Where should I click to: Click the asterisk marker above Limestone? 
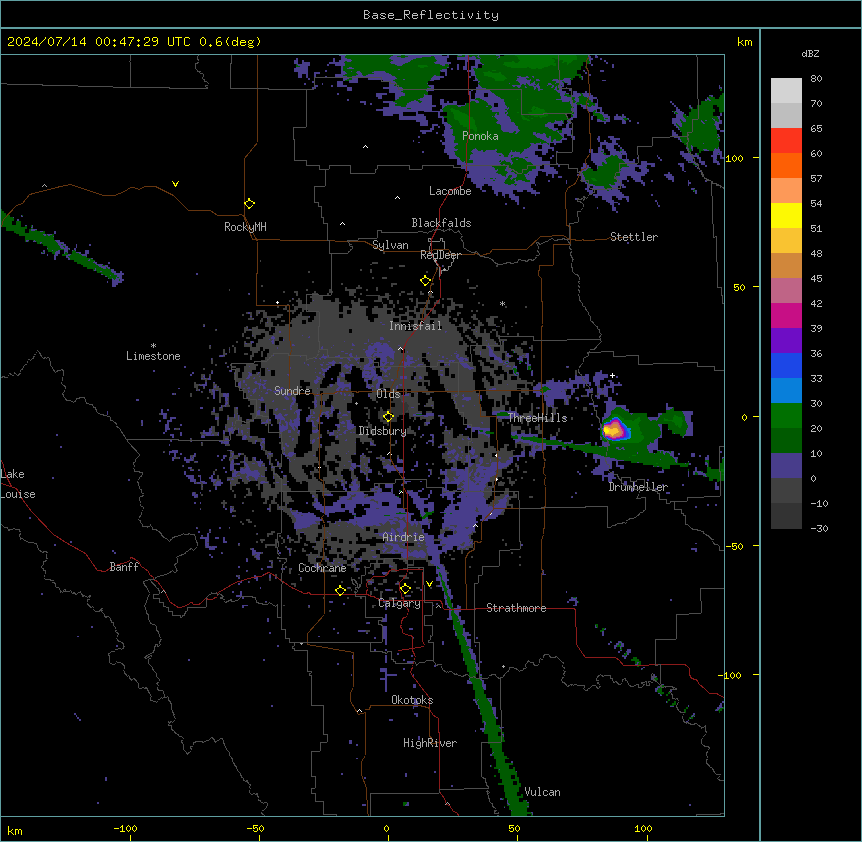[x=153, y=345]
